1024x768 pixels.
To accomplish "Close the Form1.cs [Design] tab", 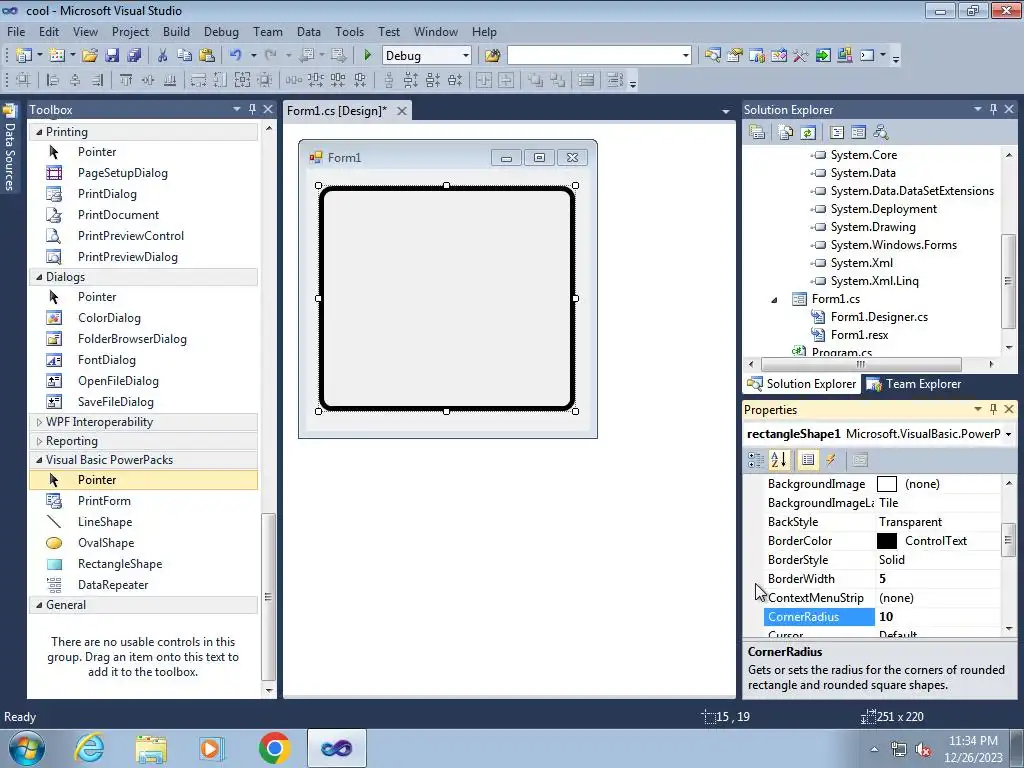I will [x=402, y=110].
